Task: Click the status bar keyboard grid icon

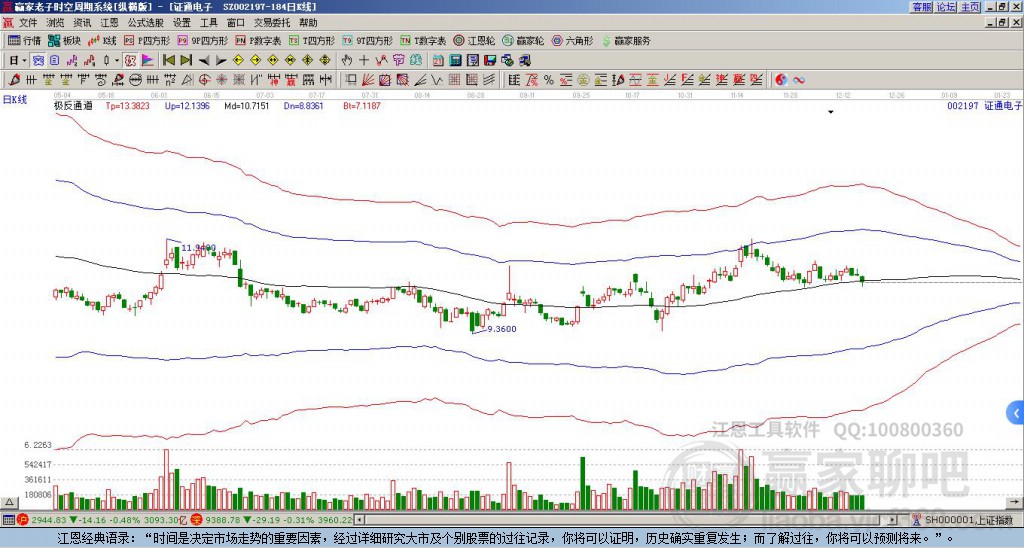Action: click(8, 520)
